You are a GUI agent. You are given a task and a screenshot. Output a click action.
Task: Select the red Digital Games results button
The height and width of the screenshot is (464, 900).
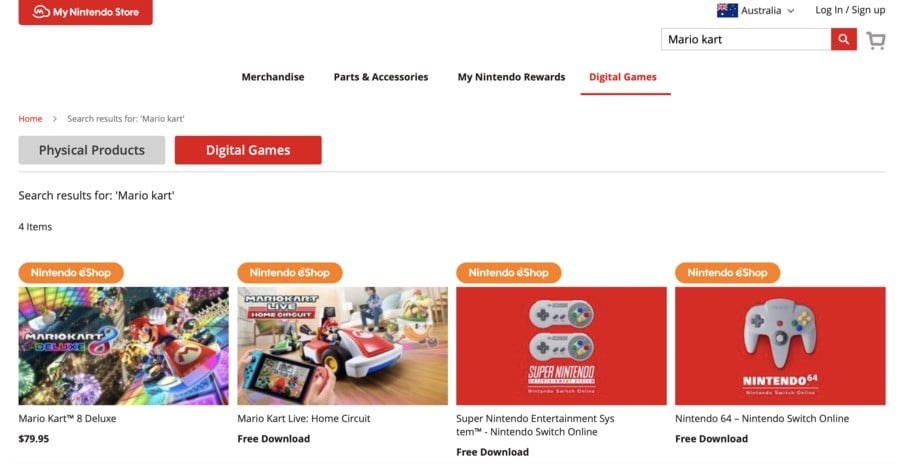(x=248, y=150)
